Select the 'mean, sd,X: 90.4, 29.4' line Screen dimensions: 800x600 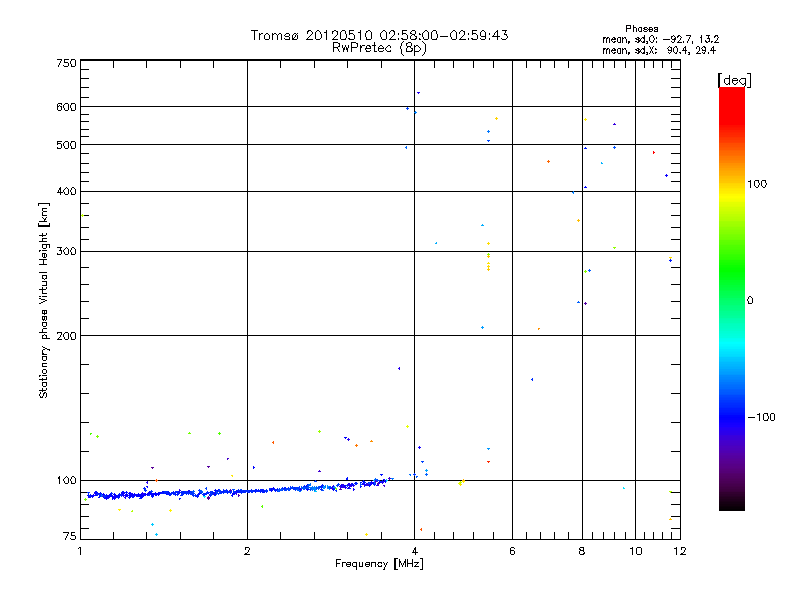[659, 50]
